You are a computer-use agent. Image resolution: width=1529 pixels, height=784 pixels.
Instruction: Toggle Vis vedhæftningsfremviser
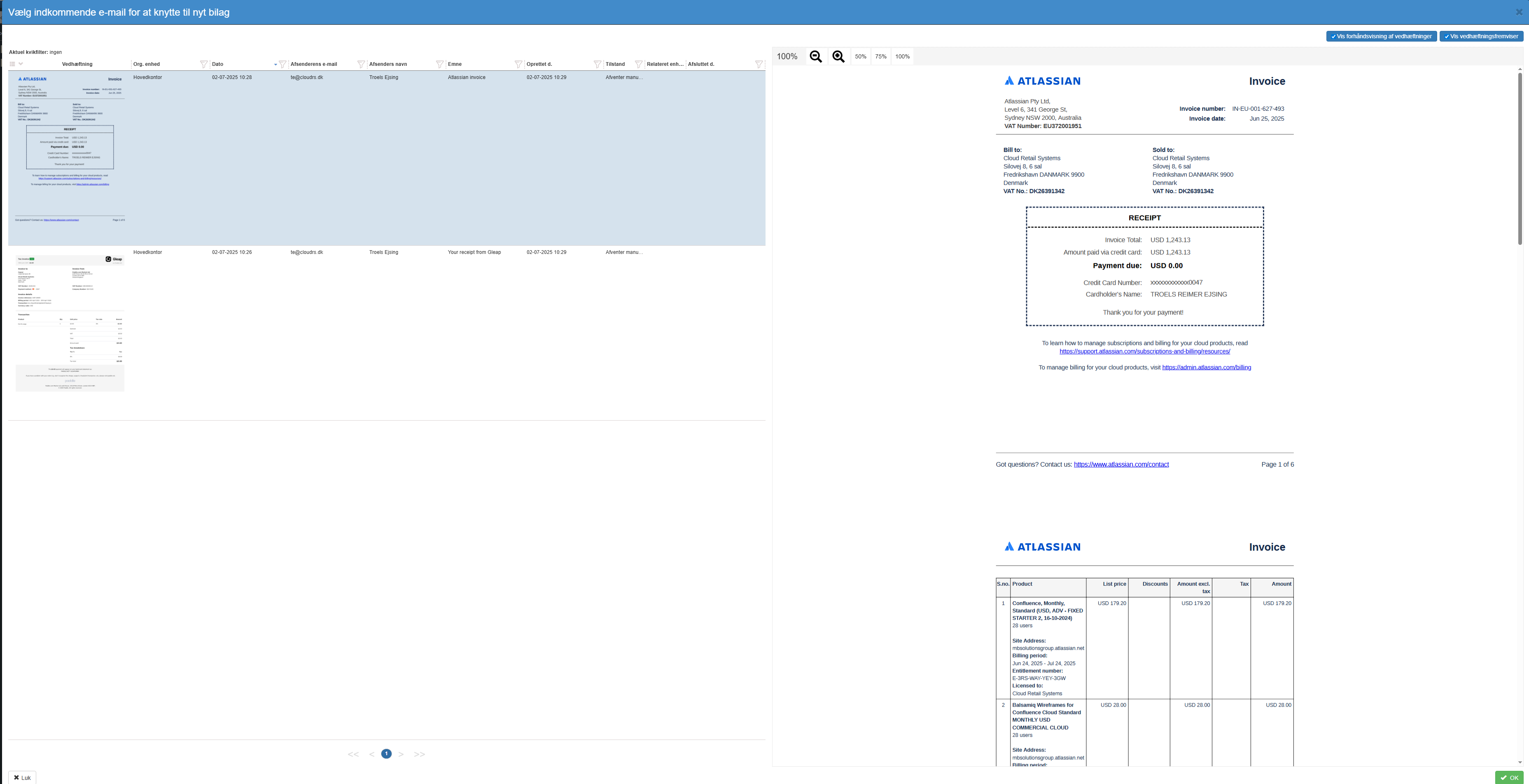[1481, 36]
